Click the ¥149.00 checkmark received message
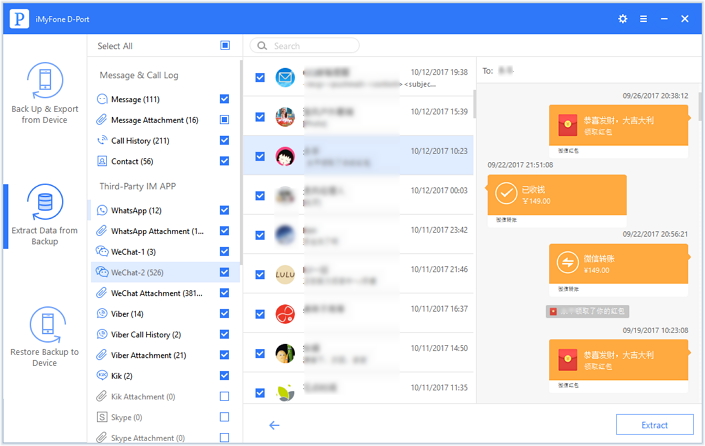This screenshot has height=446, width=705. point(557,200)
